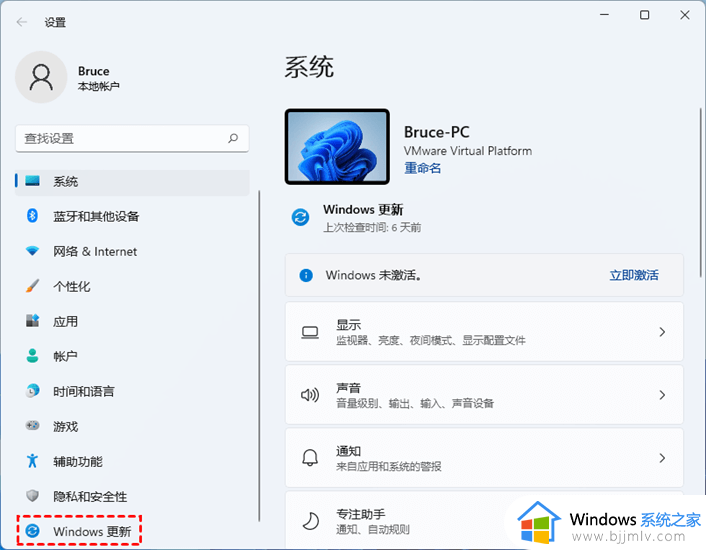This screenshot has width=706, height=550.
Task: Go to 个性化 settings
Action: click(132, 286)
